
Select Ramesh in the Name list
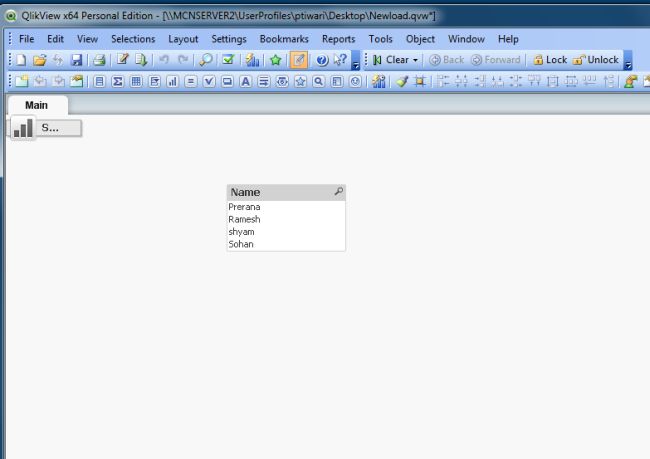click(286, 219)
